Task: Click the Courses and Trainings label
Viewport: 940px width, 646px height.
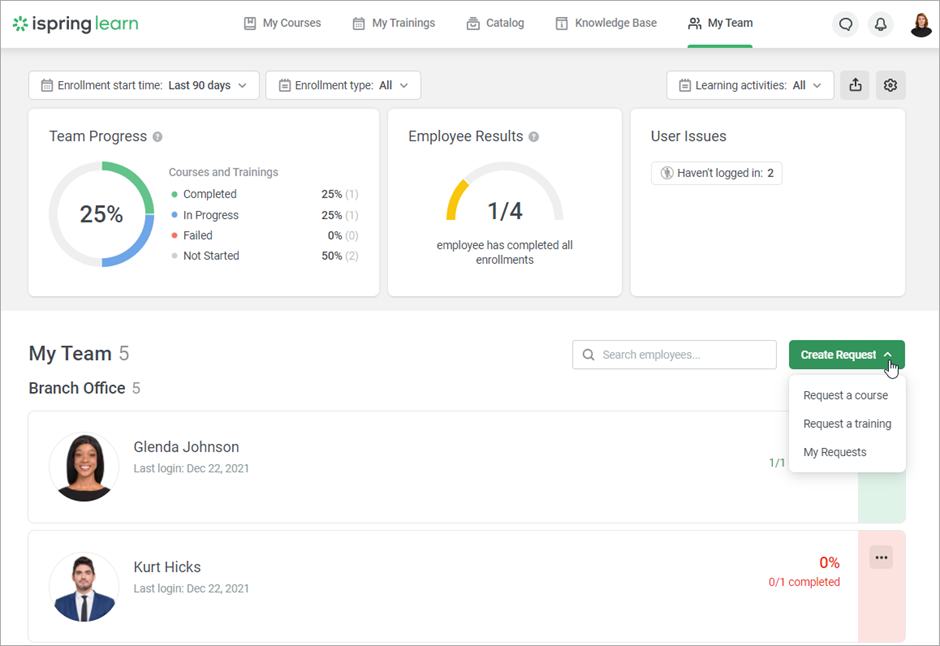Action: pyautogui.click(x=224, y=173)
